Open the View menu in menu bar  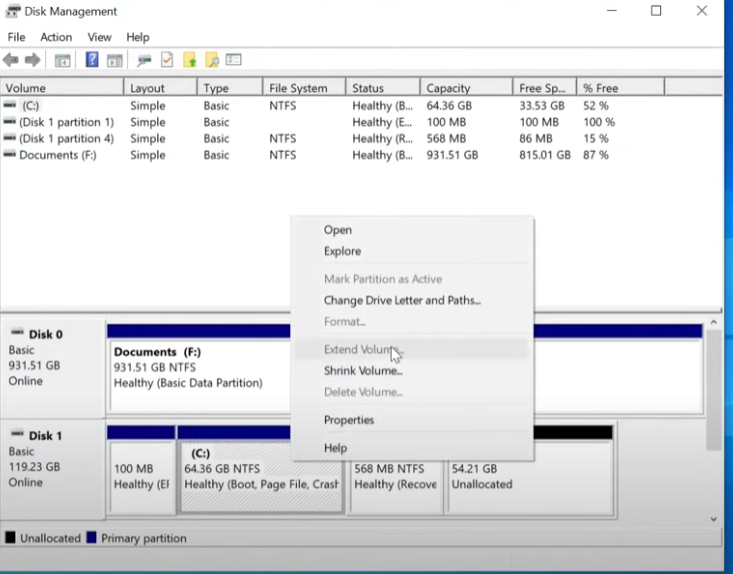(99, 37)
